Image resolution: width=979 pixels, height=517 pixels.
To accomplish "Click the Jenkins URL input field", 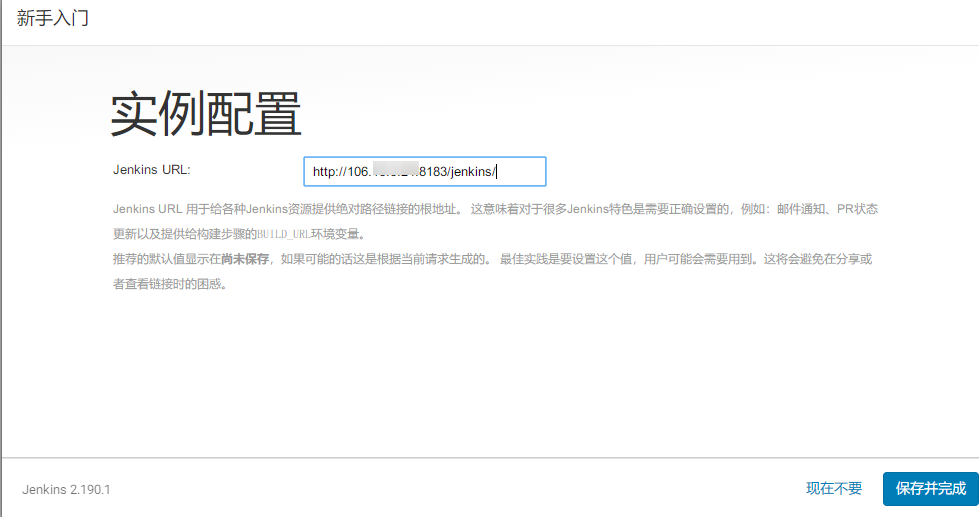I will (x=425, y=171).
